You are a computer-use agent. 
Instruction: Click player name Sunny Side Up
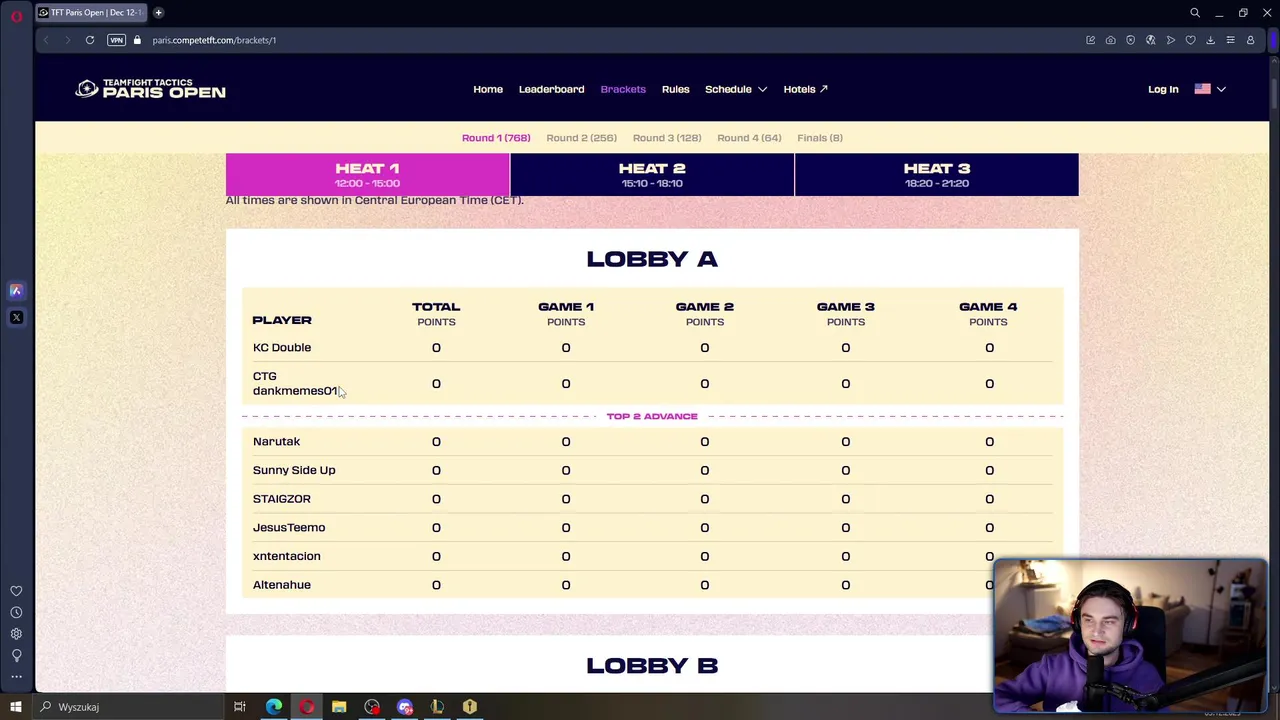pyautogui.click(x=294, y=470)
